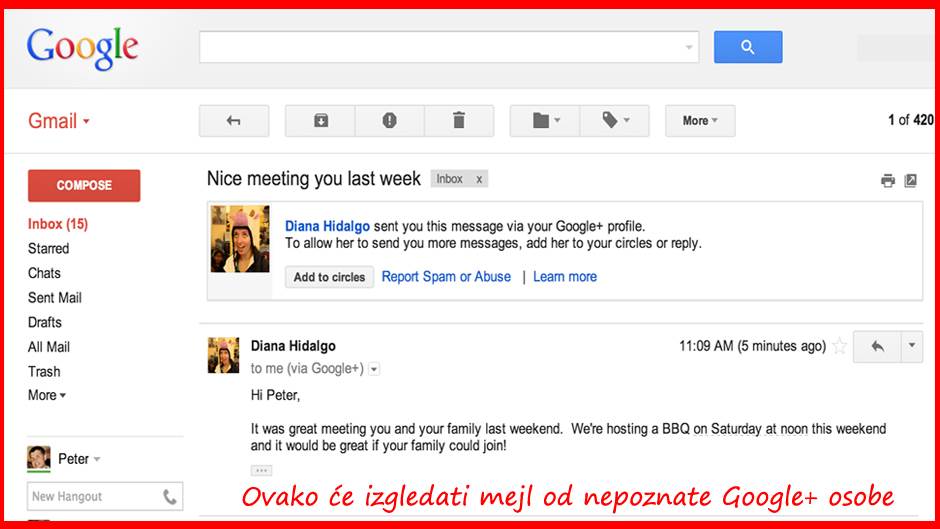Click inside the Google search field
The height and width of the screenshot is (529, 940).
pos(440,47)
